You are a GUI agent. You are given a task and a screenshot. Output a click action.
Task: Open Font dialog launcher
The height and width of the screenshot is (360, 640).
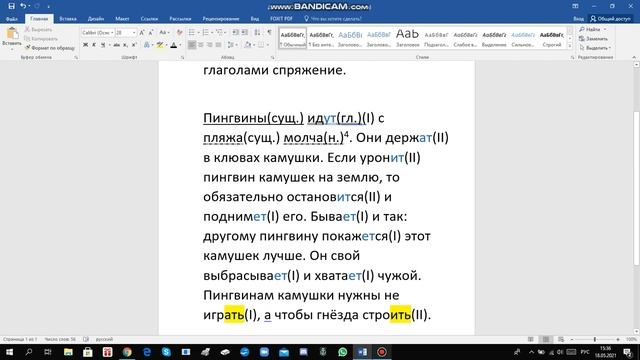(x=182, y=58)
